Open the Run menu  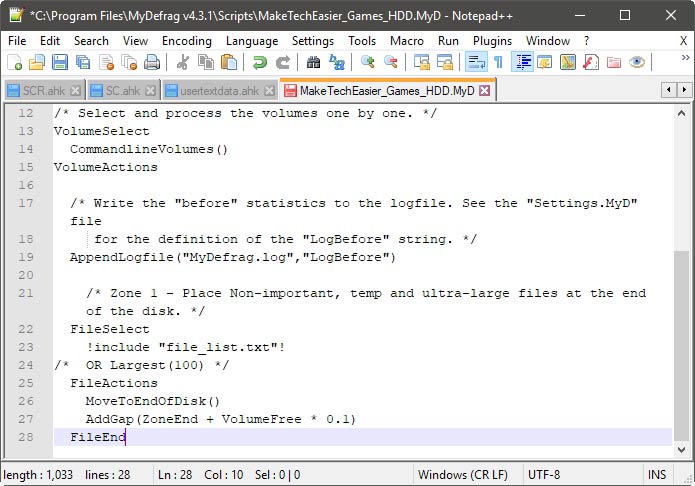tap(448, 41)
